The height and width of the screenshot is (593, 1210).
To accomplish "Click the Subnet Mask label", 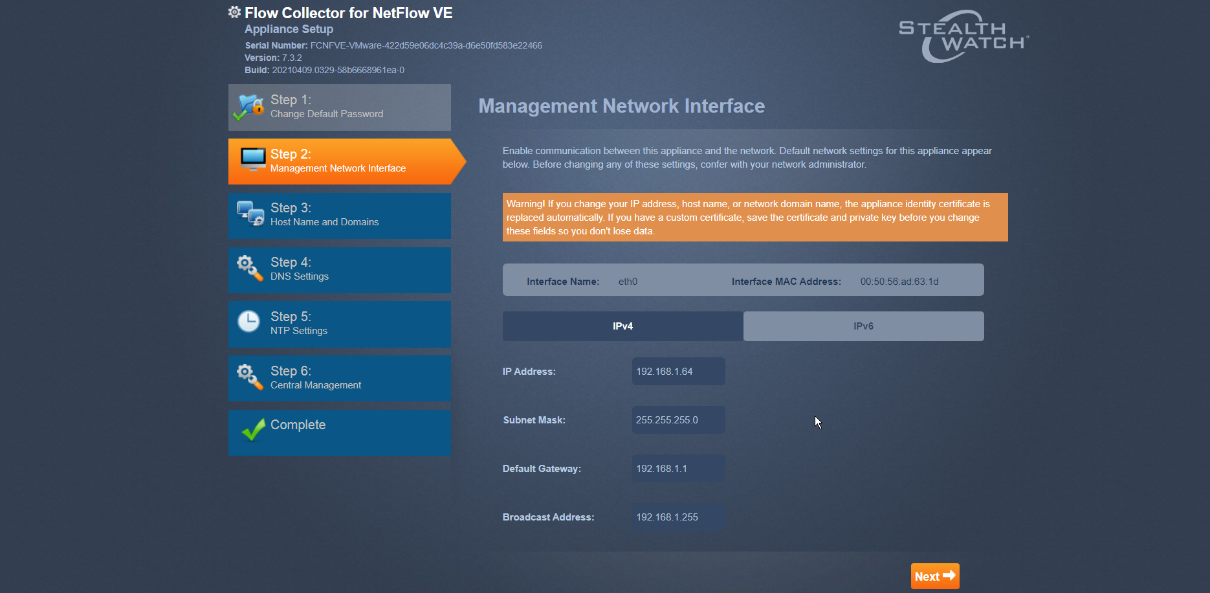I will 534,420.
